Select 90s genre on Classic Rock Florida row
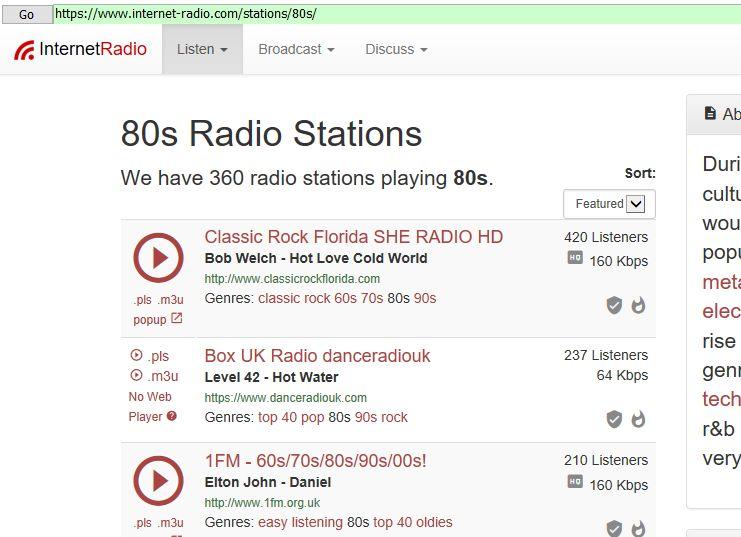741x537 pixels. (425, 299)
